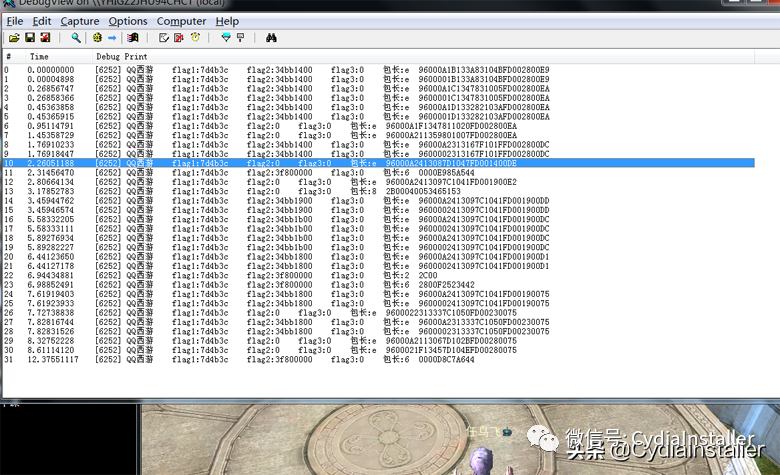Open the Computer menu
Viewport: 780px width, 475px height.
pos(181,21)
